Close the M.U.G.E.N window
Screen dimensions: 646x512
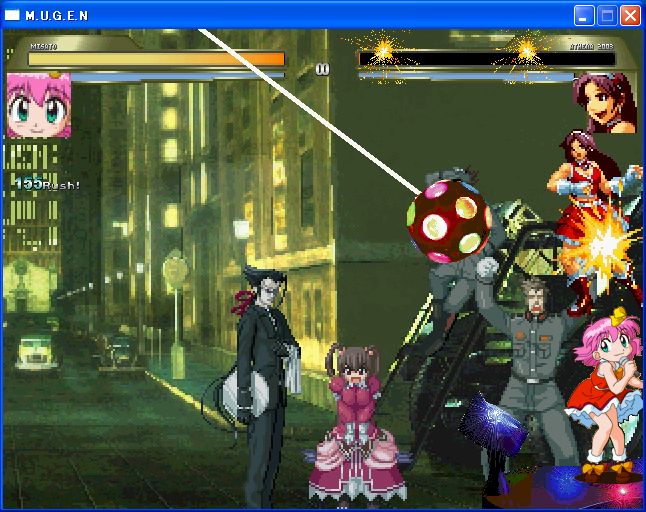pos(630,16)
